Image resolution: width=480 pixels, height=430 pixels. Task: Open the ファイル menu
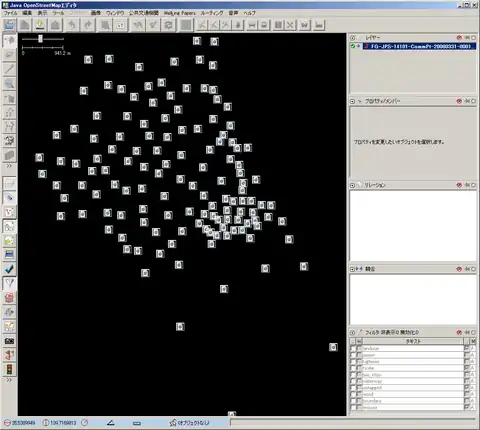tap(10, 13)
